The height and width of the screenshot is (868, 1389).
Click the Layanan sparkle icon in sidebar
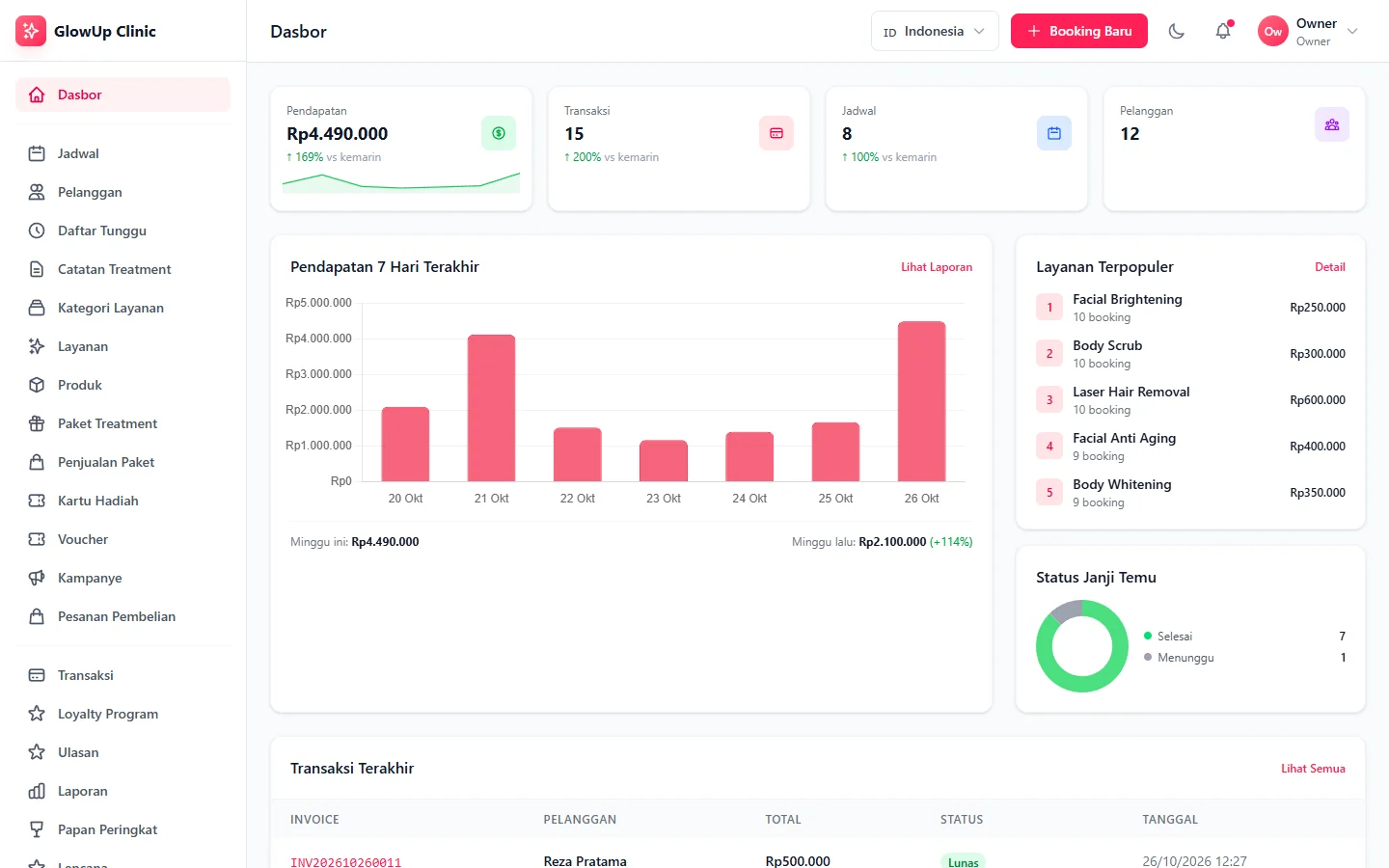tap(37, 346)
